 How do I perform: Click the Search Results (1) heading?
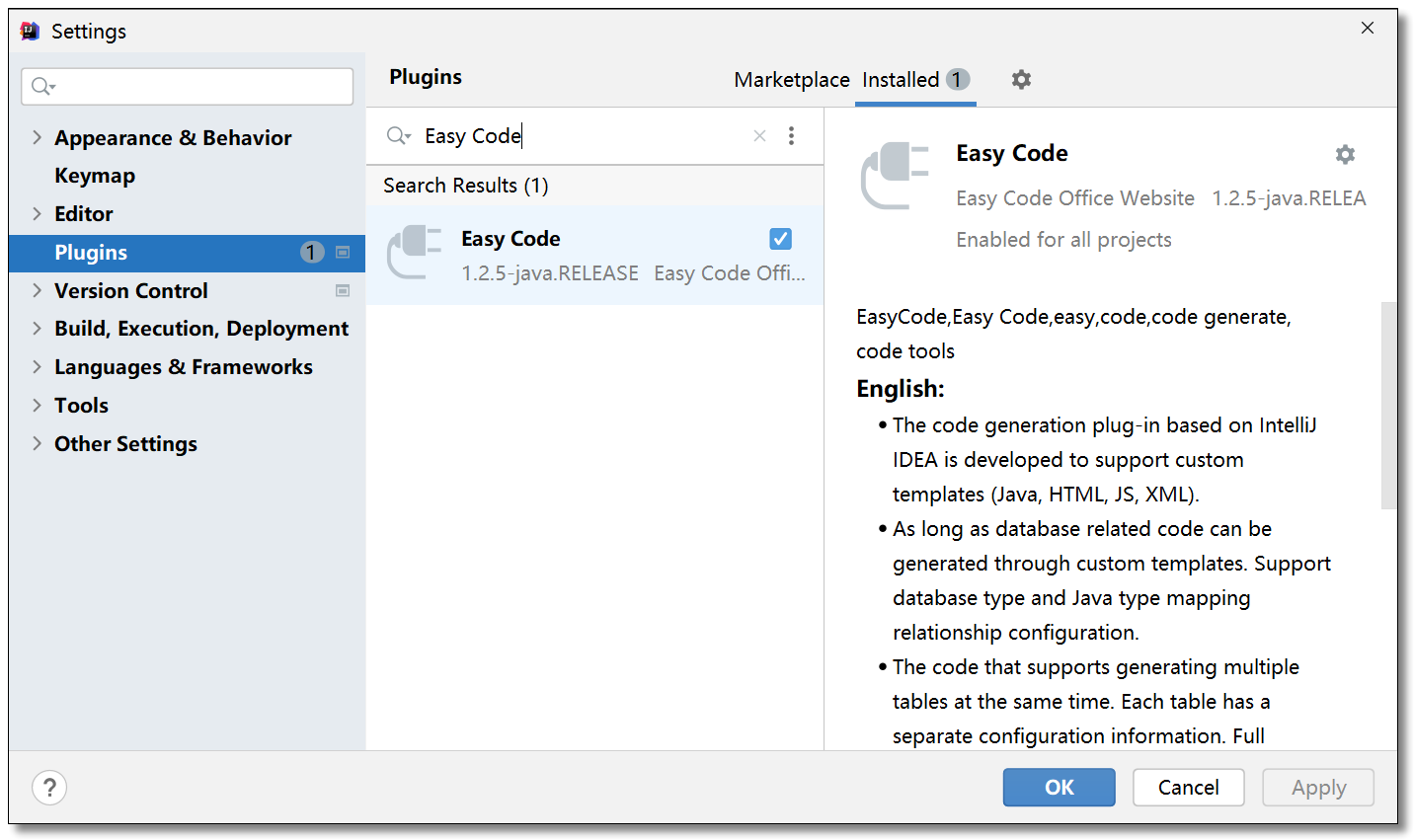pos(466,186)
